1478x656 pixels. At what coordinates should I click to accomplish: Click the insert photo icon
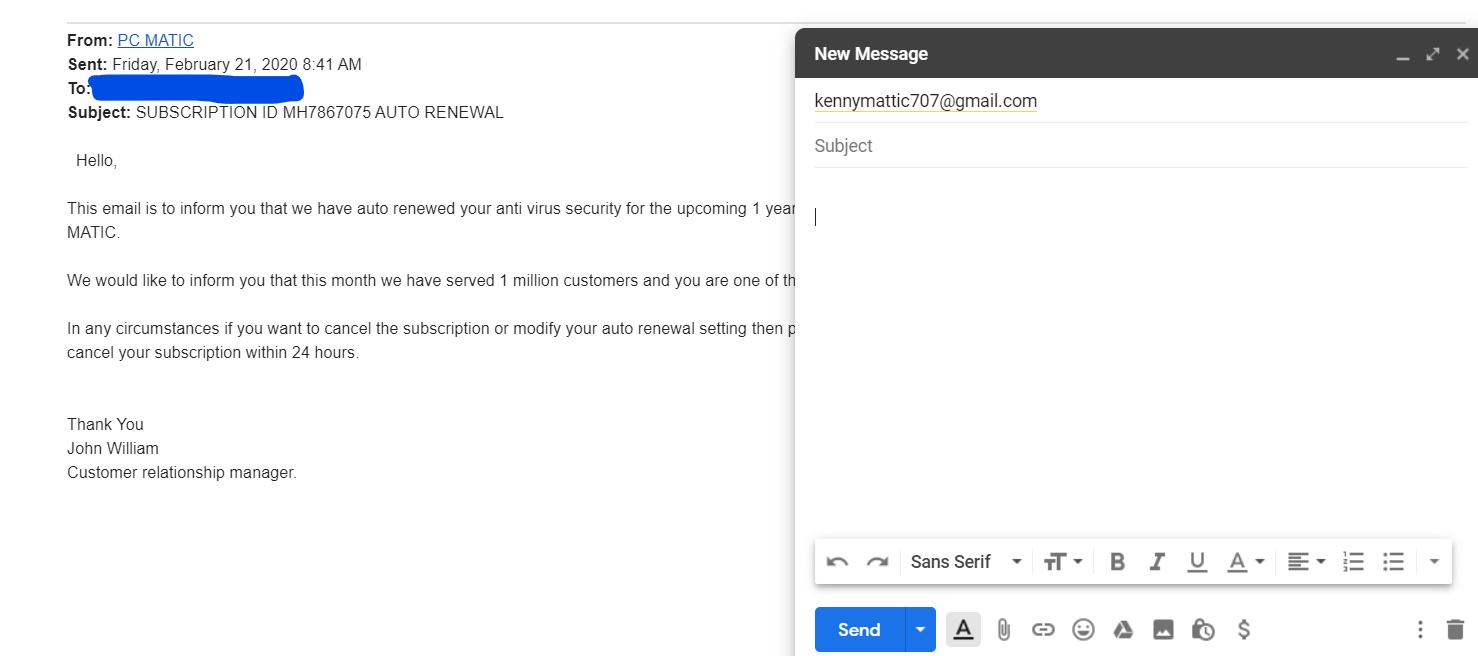(x=1163, y=630)
